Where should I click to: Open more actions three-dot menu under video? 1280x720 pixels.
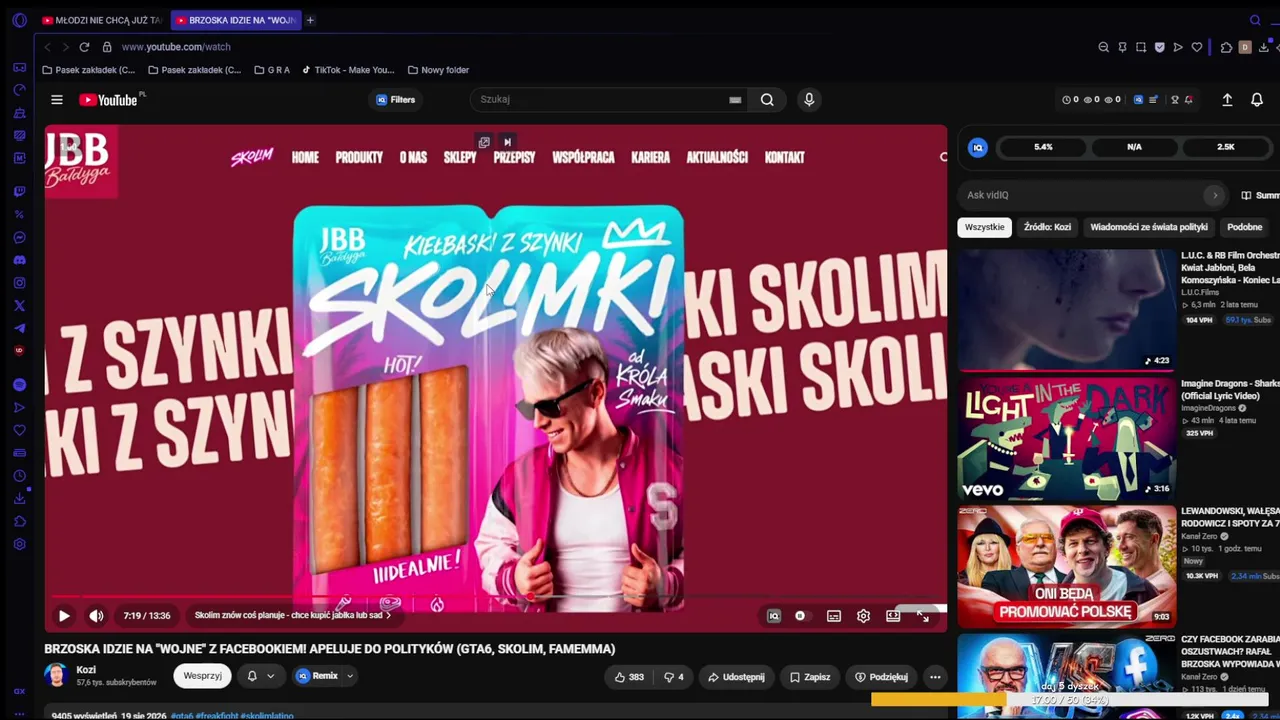coord(935,677)
